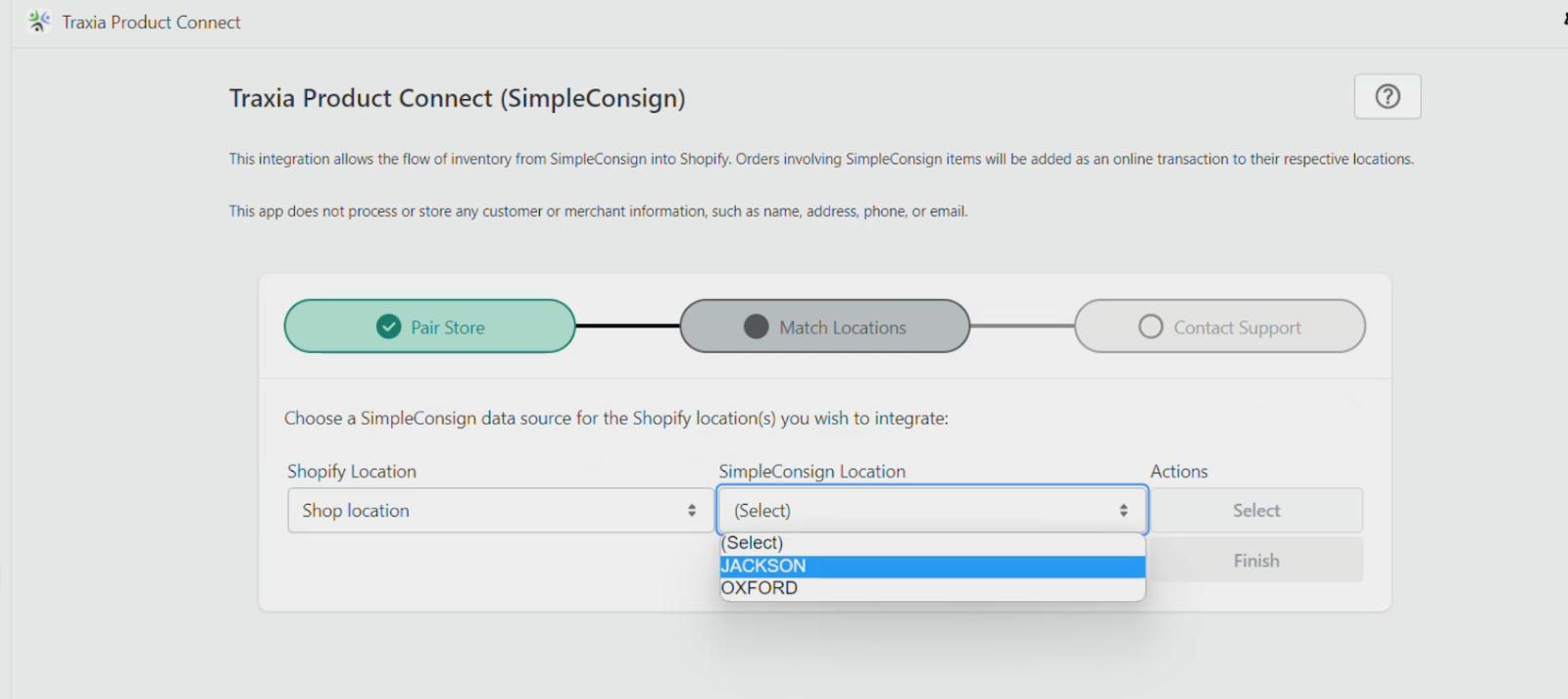Click the Traxia Product Connect header title
The height and width of the screenshot is (699, 1568).
pos(151,22)
